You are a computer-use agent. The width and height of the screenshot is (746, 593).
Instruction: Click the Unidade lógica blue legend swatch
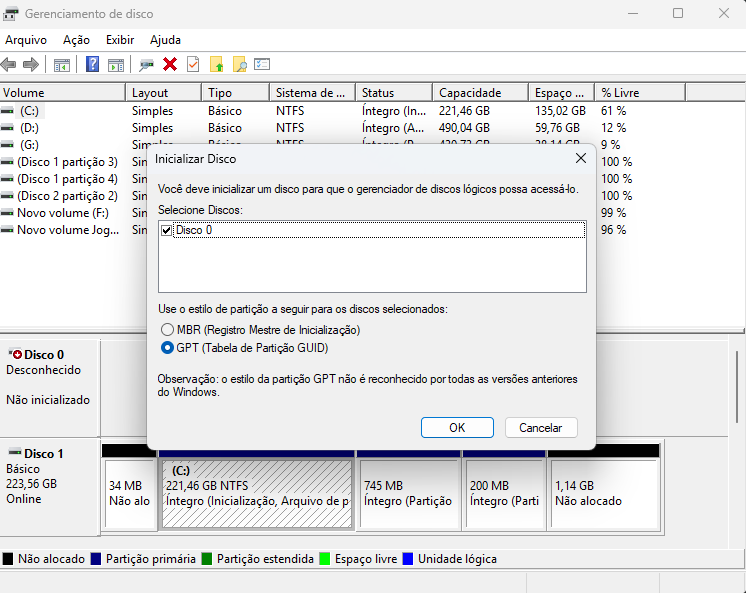(x=408, y=559)
